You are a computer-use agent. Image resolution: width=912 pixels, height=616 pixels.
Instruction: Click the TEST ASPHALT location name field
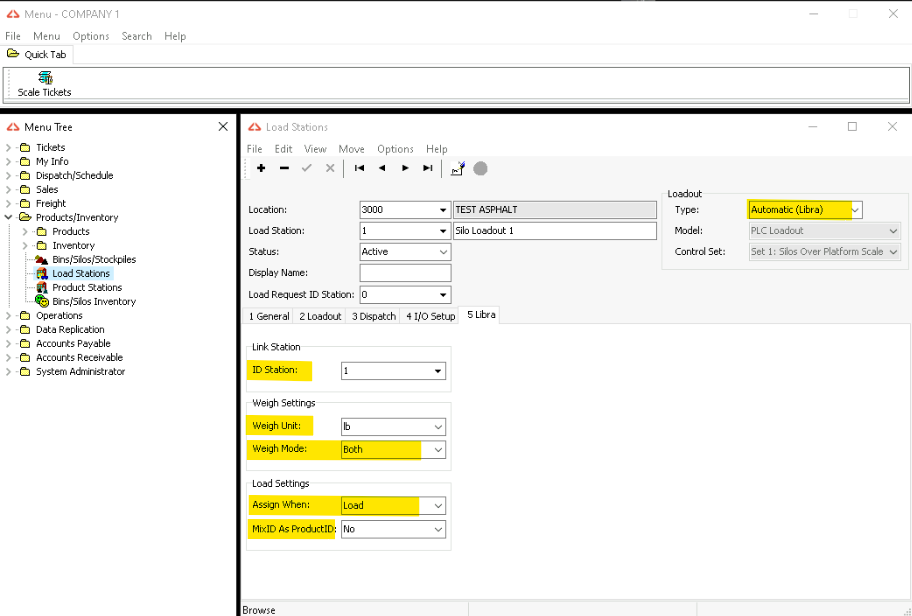555,210
